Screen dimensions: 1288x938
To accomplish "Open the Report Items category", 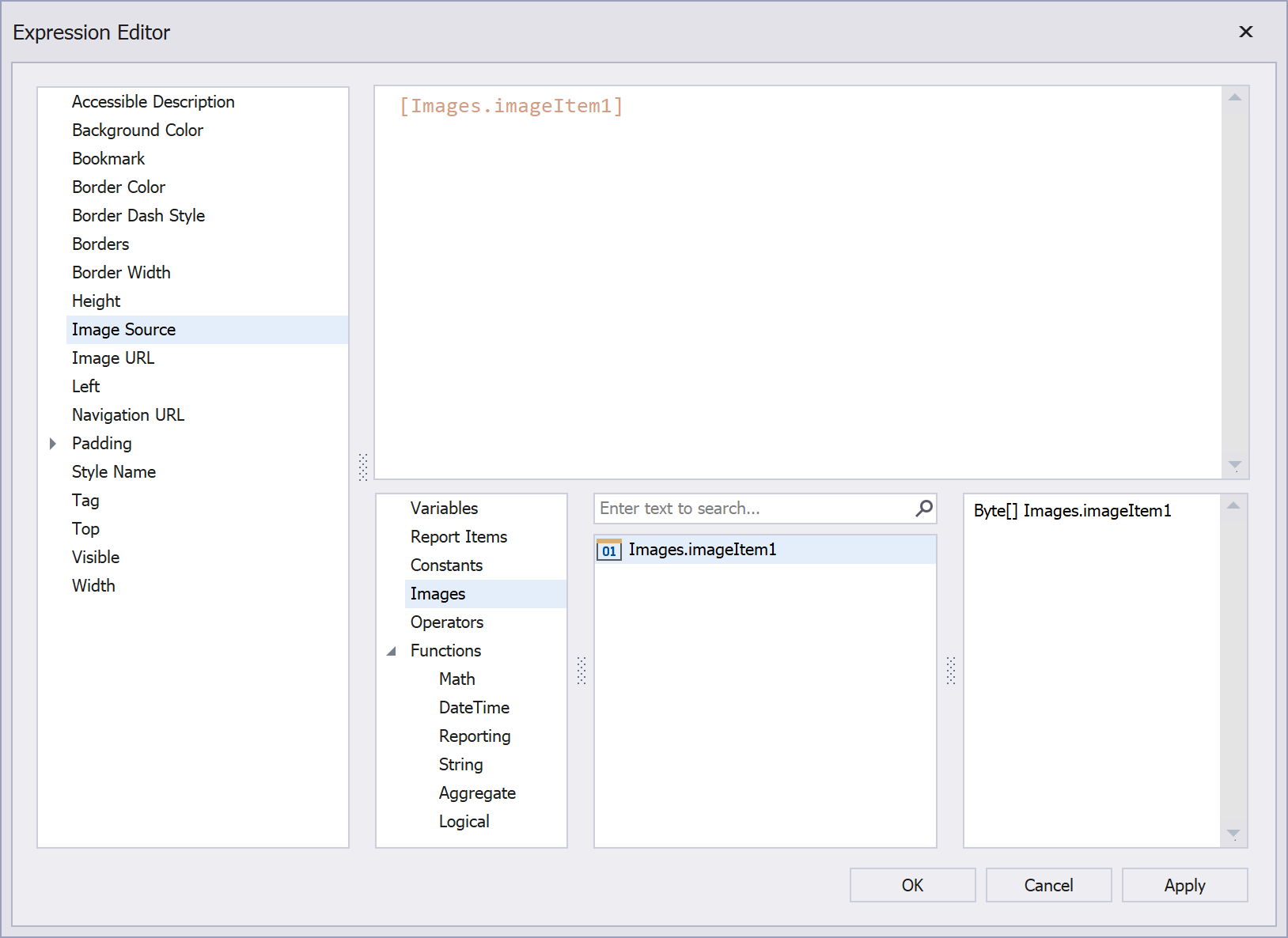I will [459, 537].
